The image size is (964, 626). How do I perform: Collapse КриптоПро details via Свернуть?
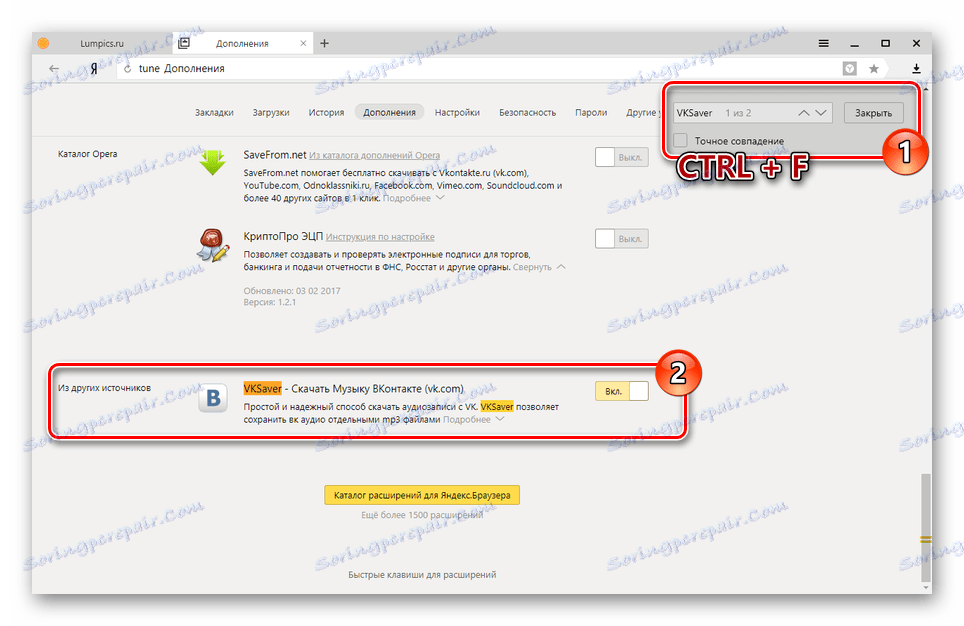539,267
